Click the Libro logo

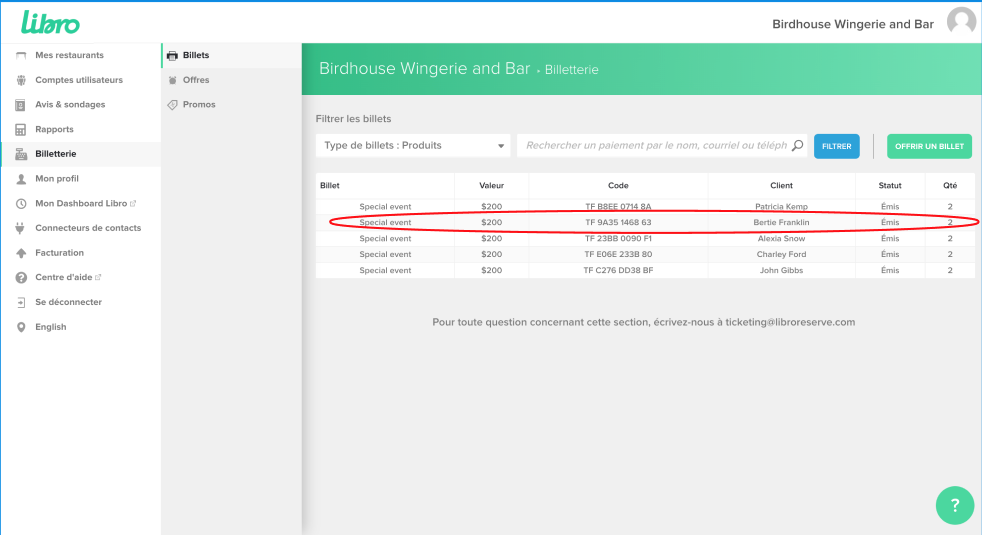[50, 23]
